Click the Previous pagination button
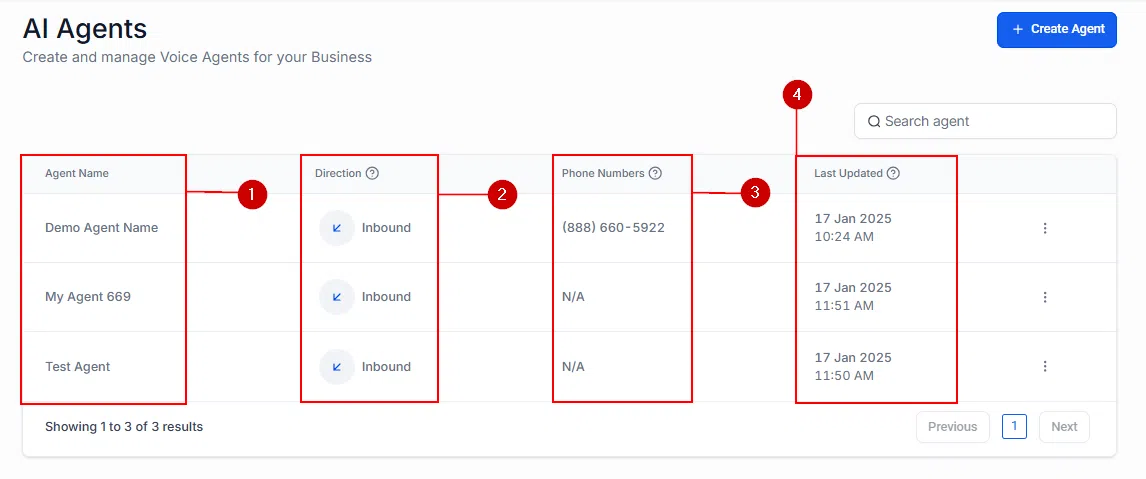This screenshot has width=1146, height=479. point(952,427)
